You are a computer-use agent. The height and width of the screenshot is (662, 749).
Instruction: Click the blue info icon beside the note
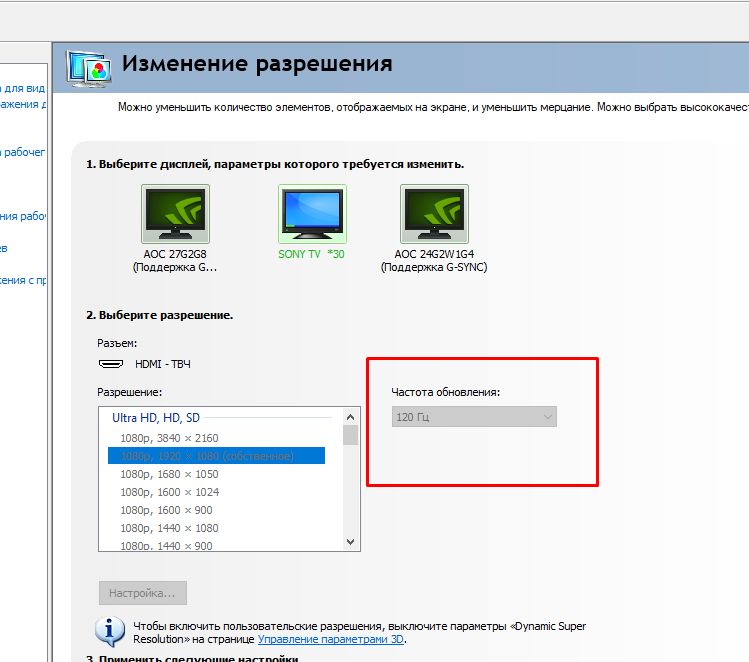coord(109,631)
